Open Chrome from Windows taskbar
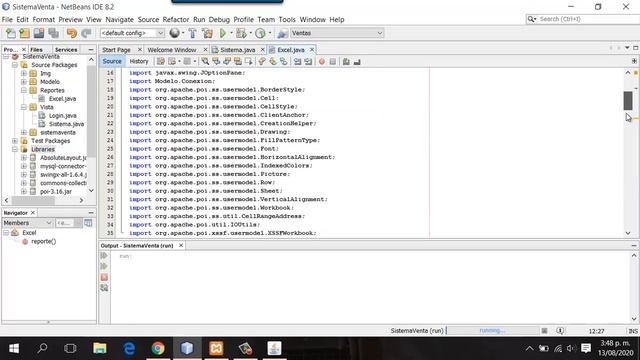 click(x=158, y=348)
